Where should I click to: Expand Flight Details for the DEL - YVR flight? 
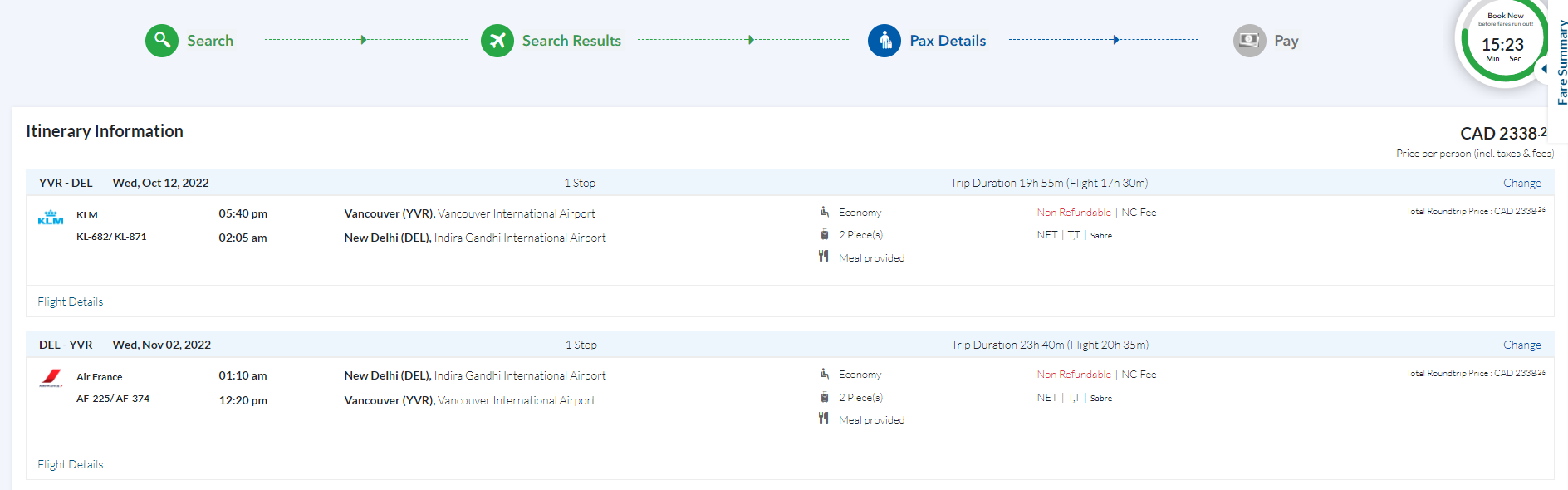(x=71, y=464)
